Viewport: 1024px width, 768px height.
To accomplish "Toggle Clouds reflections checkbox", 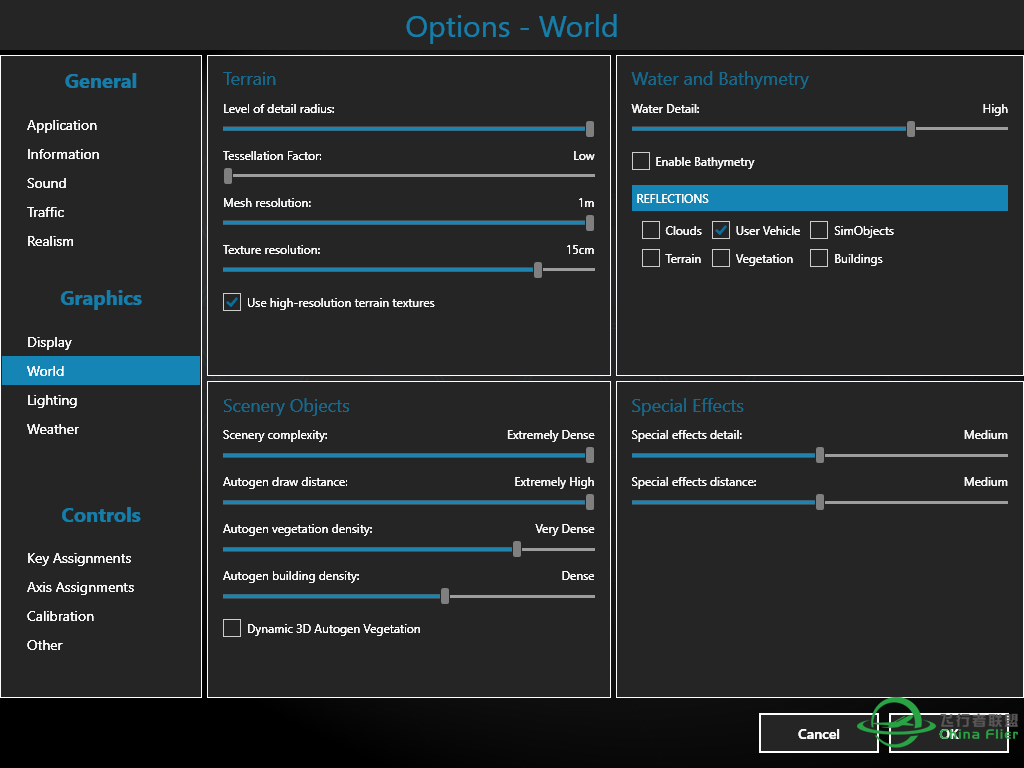I will point(650,230).
